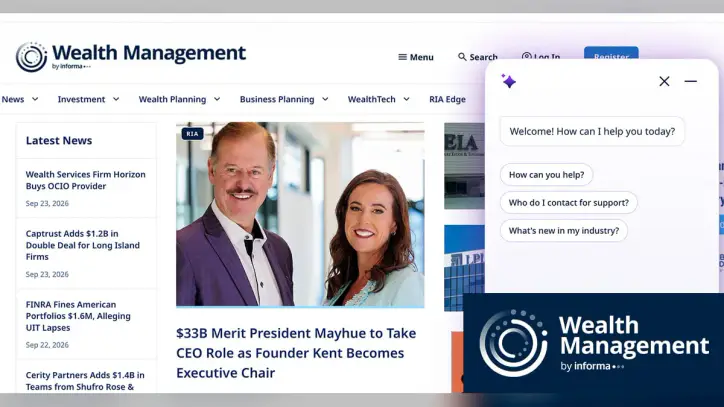Expand the Business Planning dropdown chevron
This screenshot has height=407, width=724.
[x=325, y=99]
